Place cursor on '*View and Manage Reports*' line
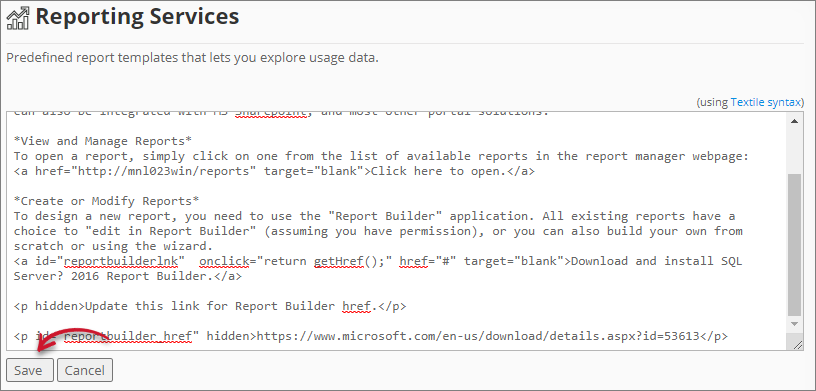 click(x=103, y=141)
